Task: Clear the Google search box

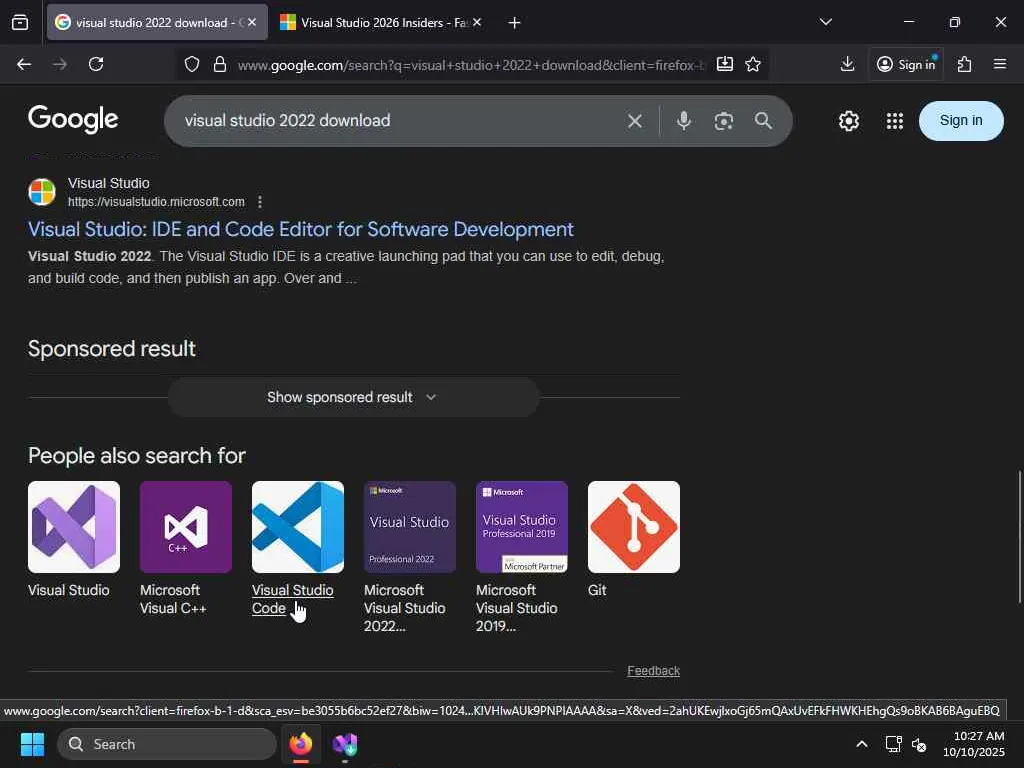Action: pos(635,121)
